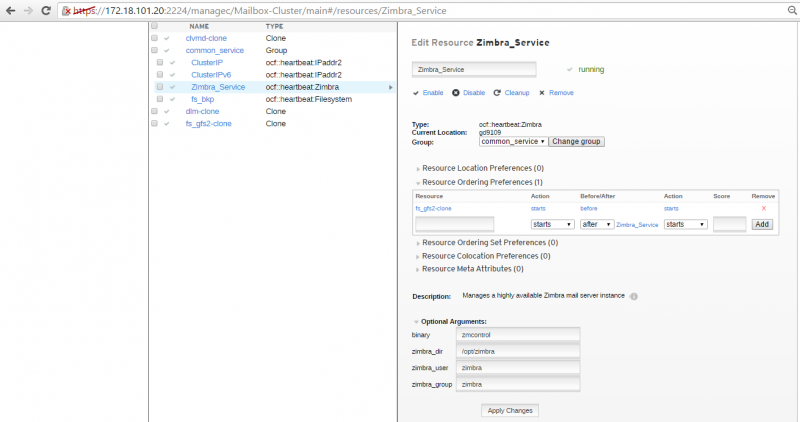This screenshot has width=800, height=422.
Task: Click the status checkmark of ClusterIP row
Action: click(x=172, y=63)
